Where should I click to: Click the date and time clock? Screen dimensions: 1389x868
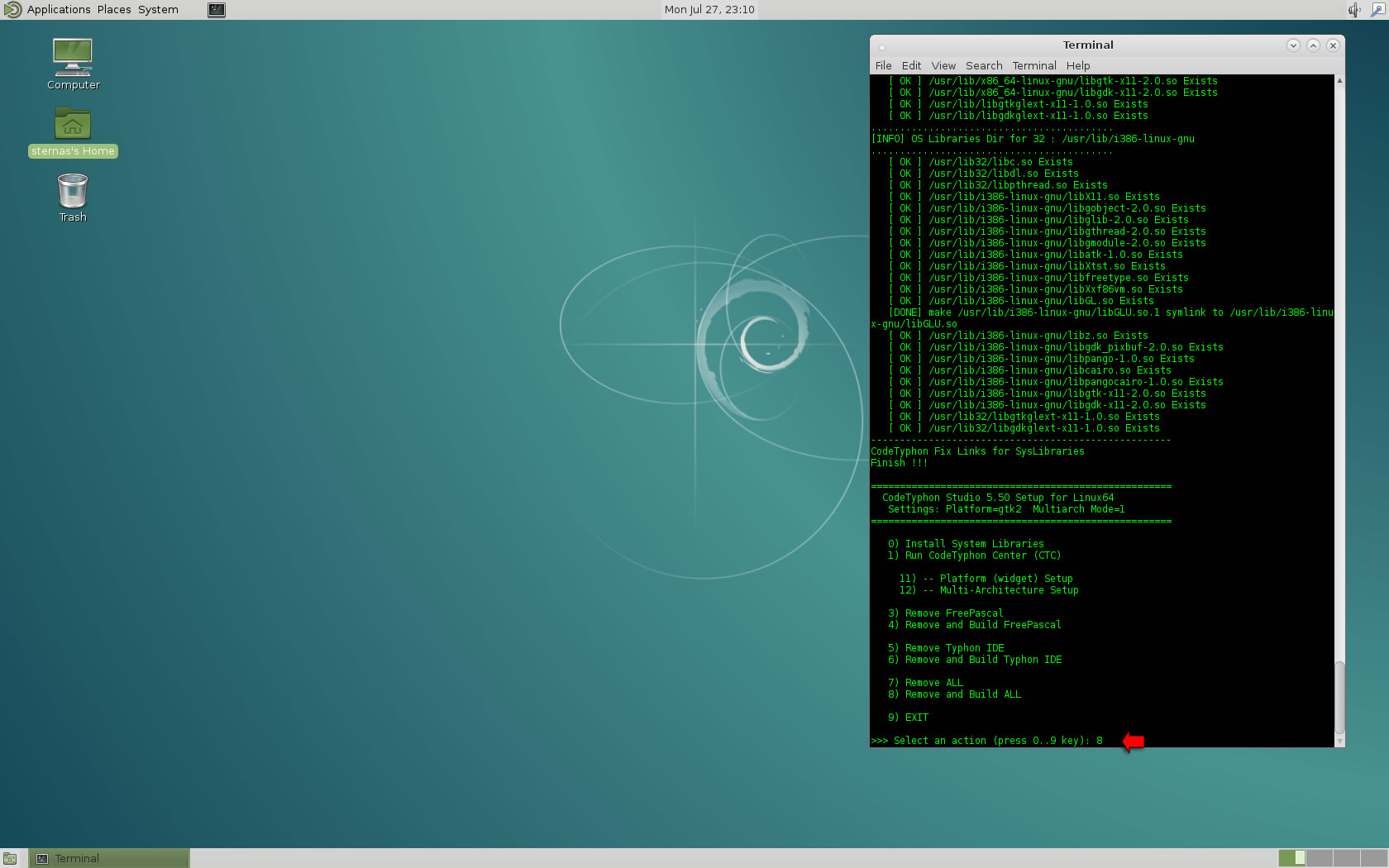(x=709, y=10)
